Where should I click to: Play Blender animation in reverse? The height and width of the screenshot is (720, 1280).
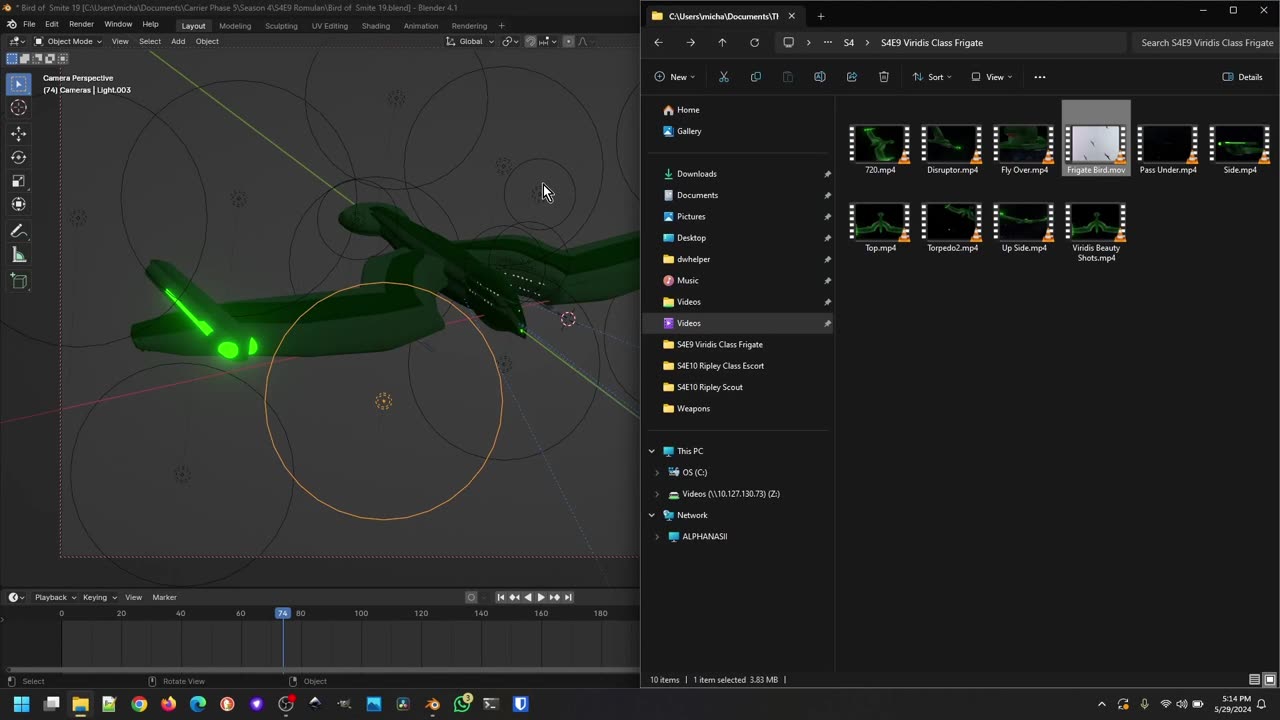pos(528,597)
